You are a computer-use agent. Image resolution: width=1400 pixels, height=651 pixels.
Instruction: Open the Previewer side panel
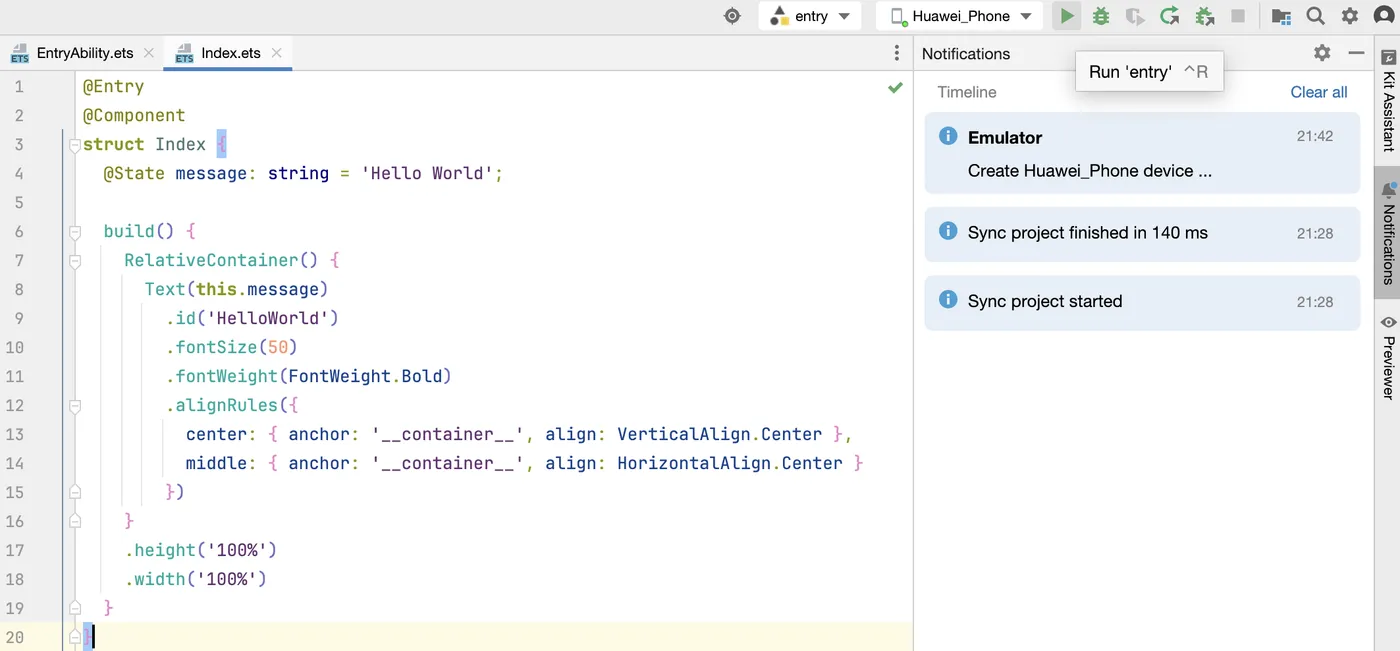coord(1388,357)
